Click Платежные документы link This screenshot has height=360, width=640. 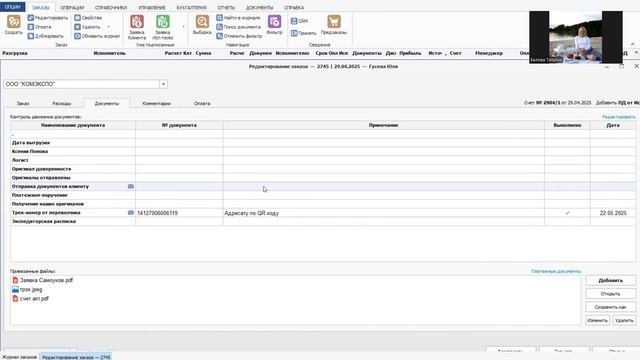[556, 271]
